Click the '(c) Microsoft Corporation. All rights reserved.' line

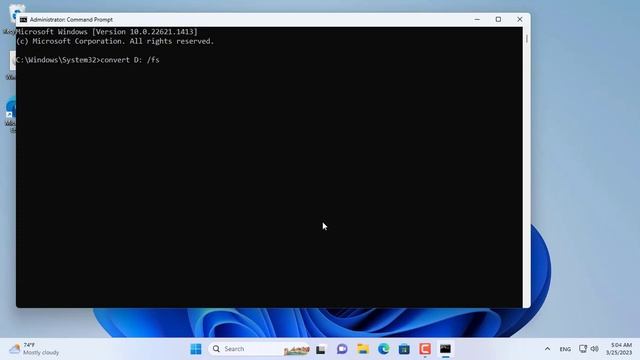(115, 41)
